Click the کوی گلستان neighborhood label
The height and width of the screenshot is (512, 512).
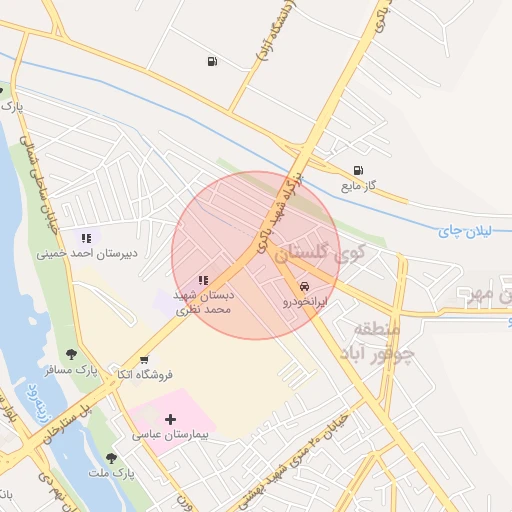pos(320,254)
